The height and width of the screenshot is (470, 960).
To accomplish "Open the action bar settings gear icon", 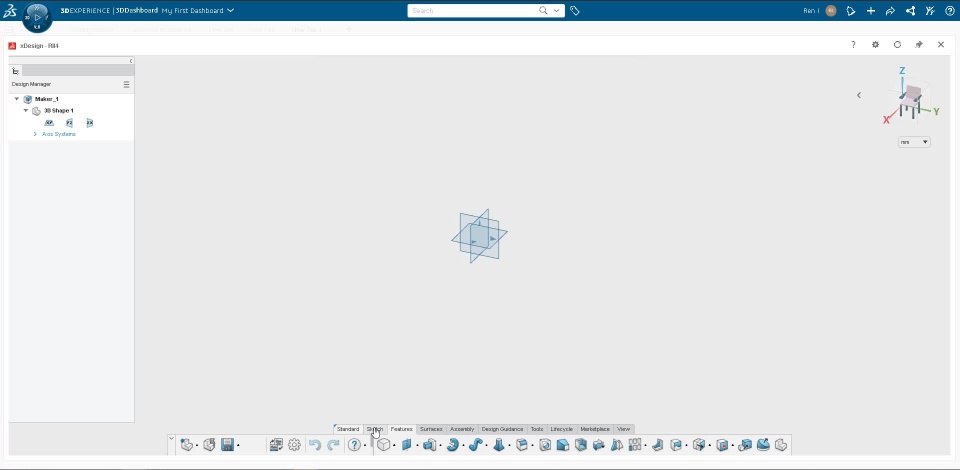I will pos(294,445).
